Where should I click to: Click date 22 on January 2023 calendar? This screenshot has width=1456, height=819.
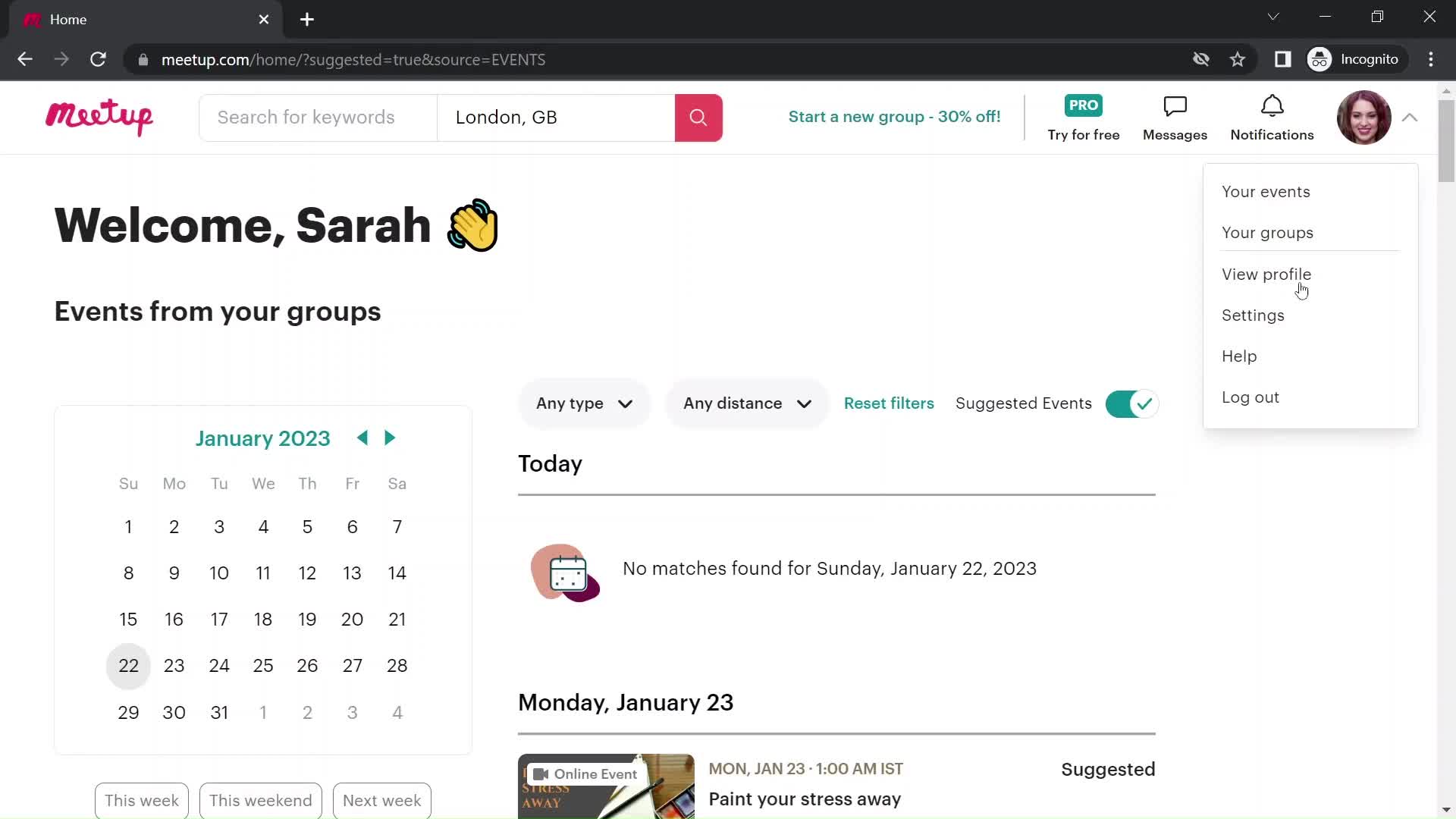coord(128,665)
